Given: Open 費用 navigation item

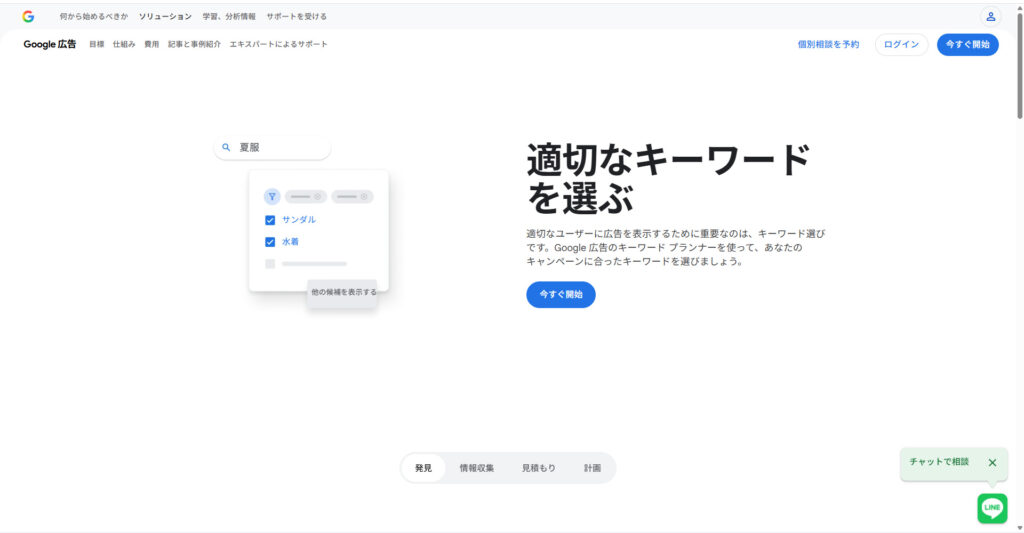Looking at the screenshot, I should [x=152, y=44].
